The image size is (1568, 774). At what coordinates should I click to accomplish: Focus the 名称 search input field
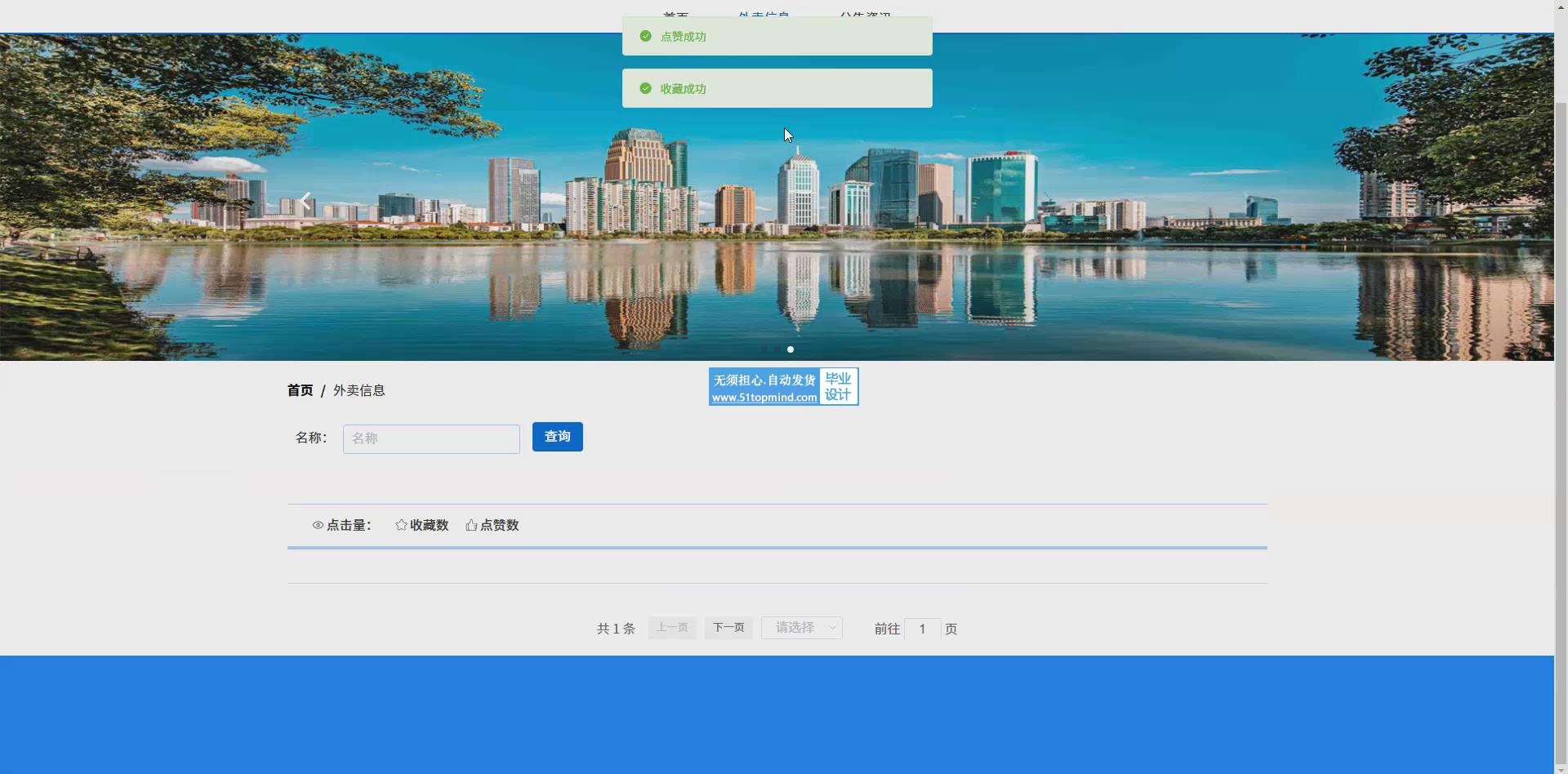coord(431,438)
